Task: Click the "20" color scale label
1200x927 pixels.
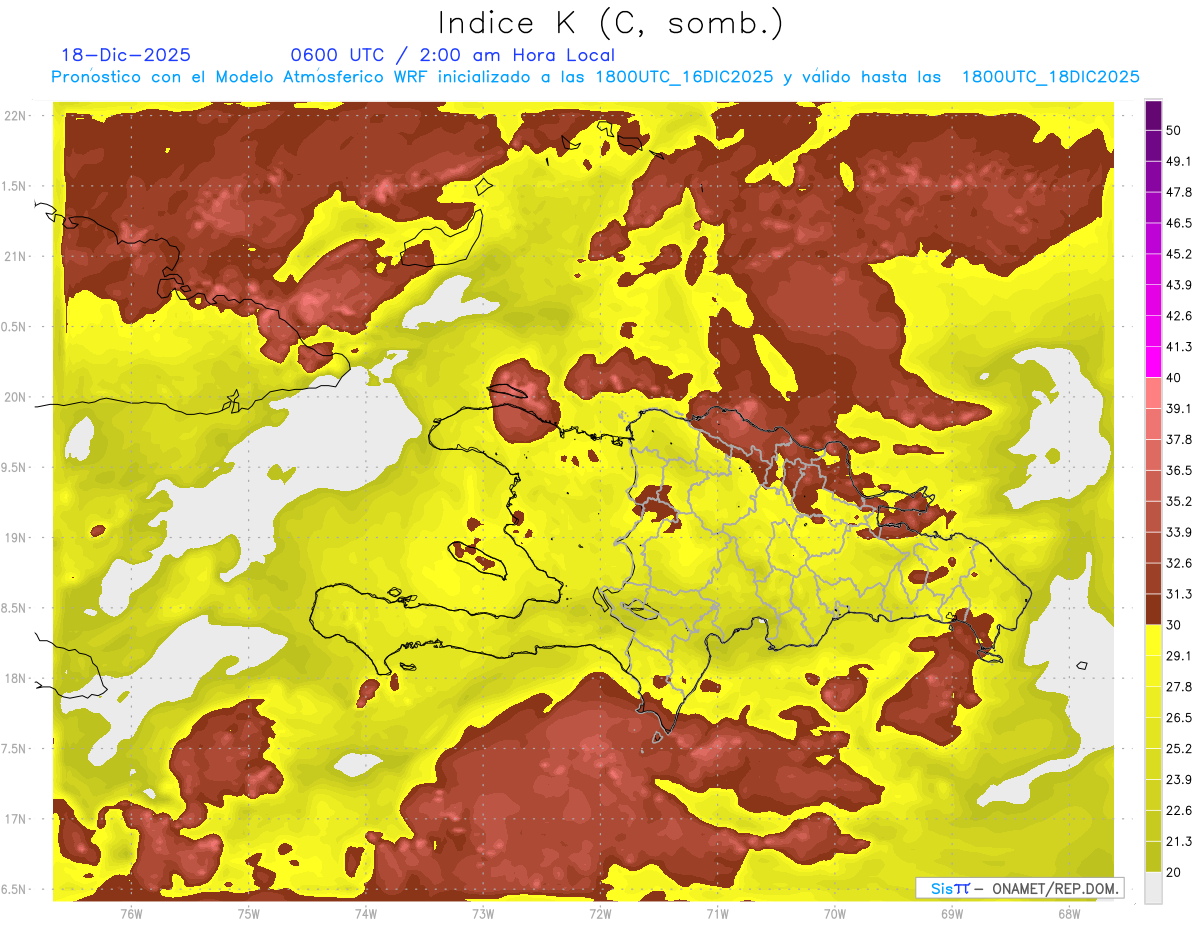Action: click(x=1174, y=872)
